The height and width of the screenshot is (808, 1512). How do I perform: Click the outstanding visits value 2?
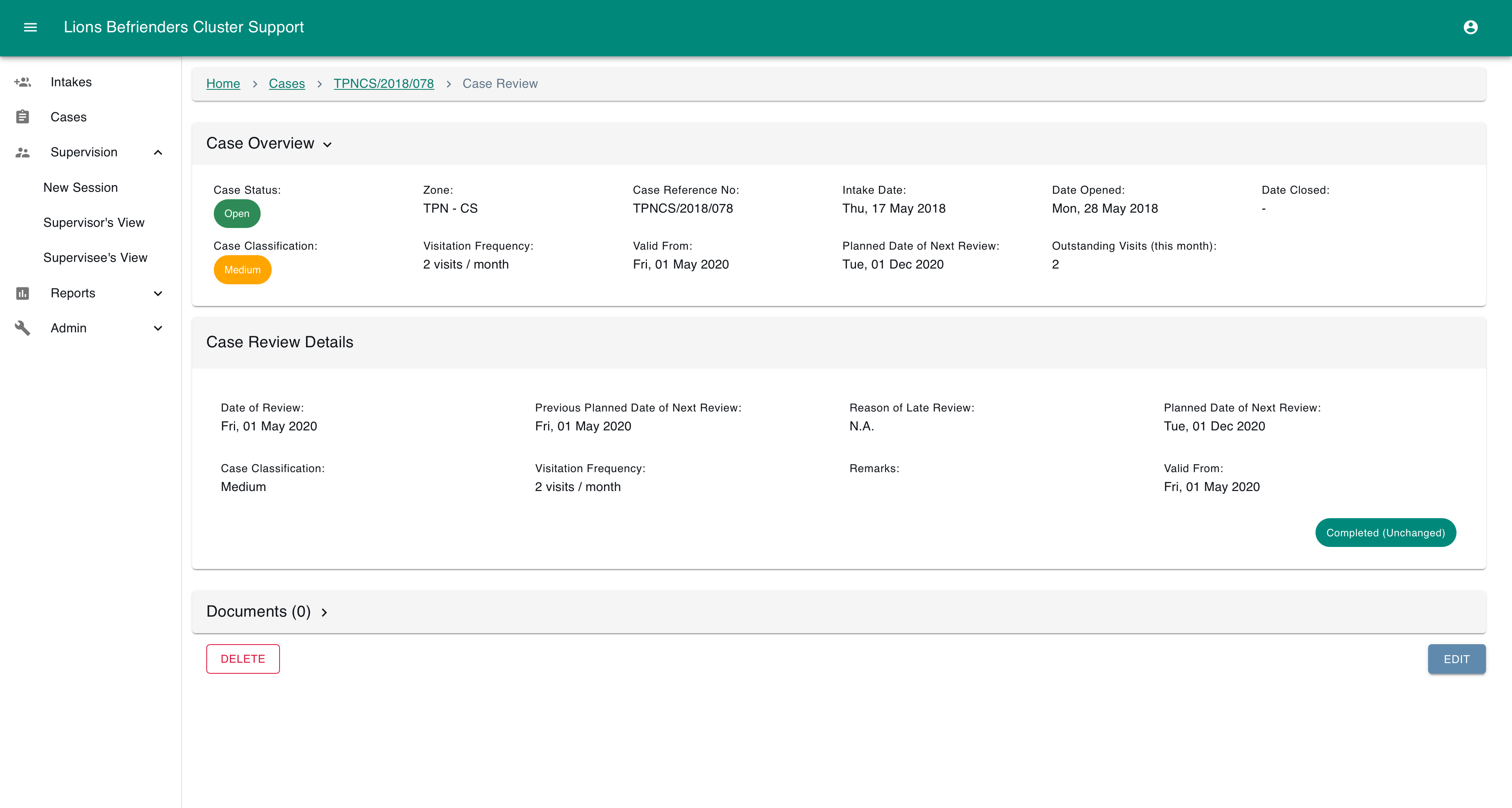tap(1055, 264)
